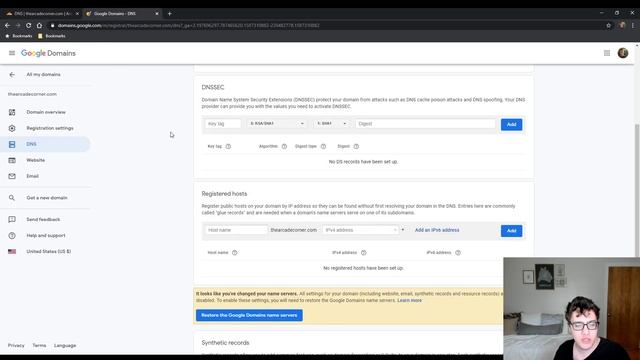The width and height of the screenshot is (640, 360).
Task: Click the thearcadecorner.com domain label in sidebar
Action: click(x=32, y=94)
